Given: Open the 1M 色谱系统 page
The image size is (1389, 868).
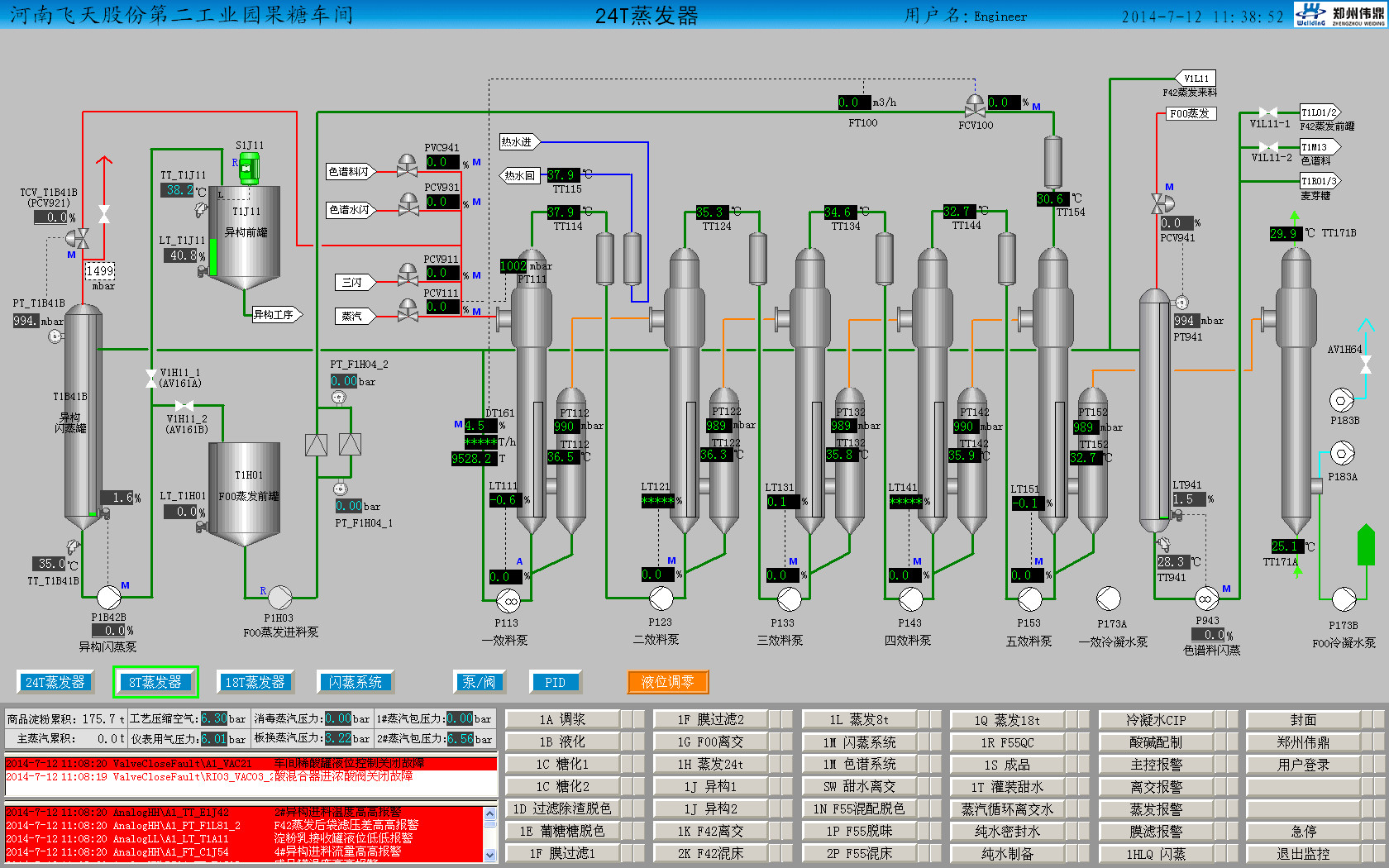Looking at the screenshot, I should click(x=859, y=764).
